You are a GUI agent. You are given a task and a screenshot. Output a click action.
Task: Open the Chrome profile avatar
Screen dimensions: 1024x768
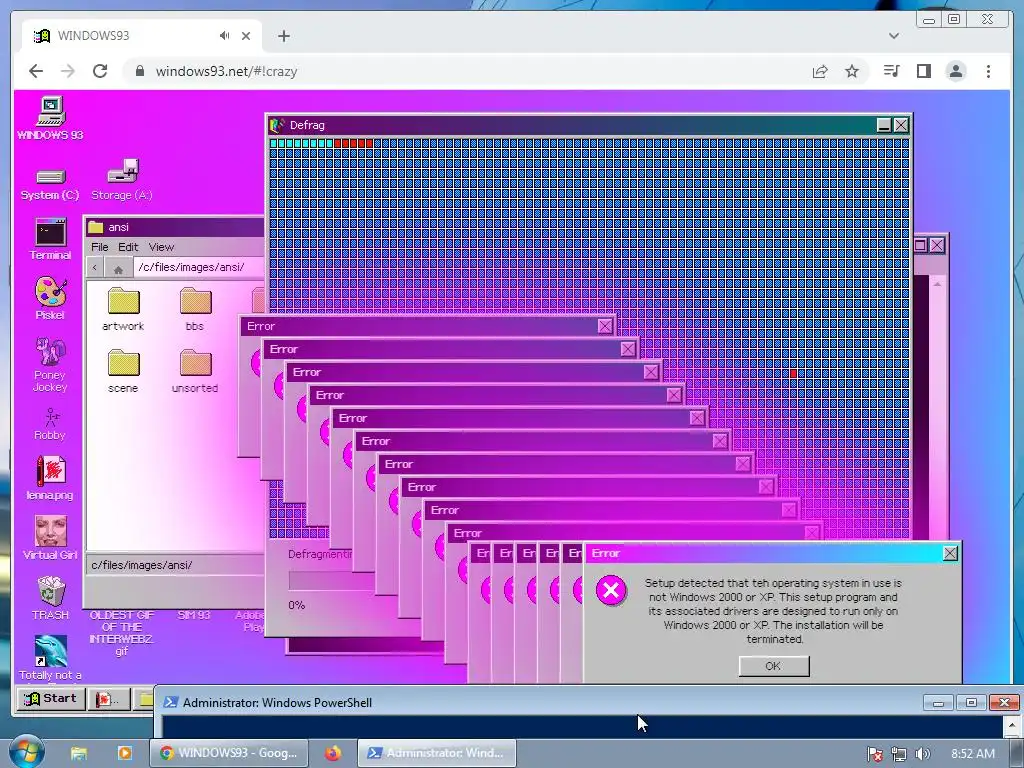coord(956,71)
